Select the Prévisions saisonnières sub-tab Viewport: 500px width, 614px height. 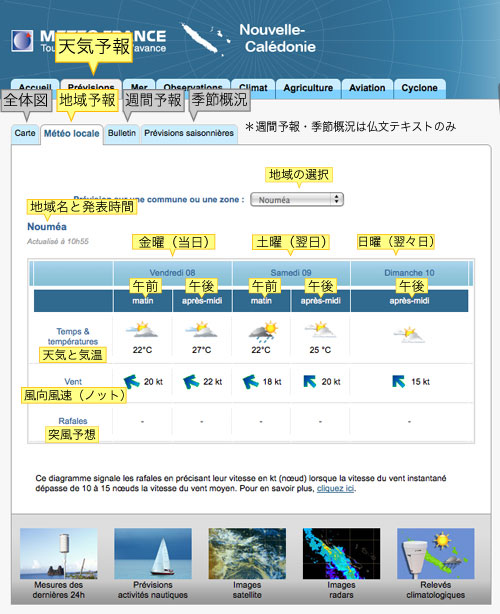point(189,134)
